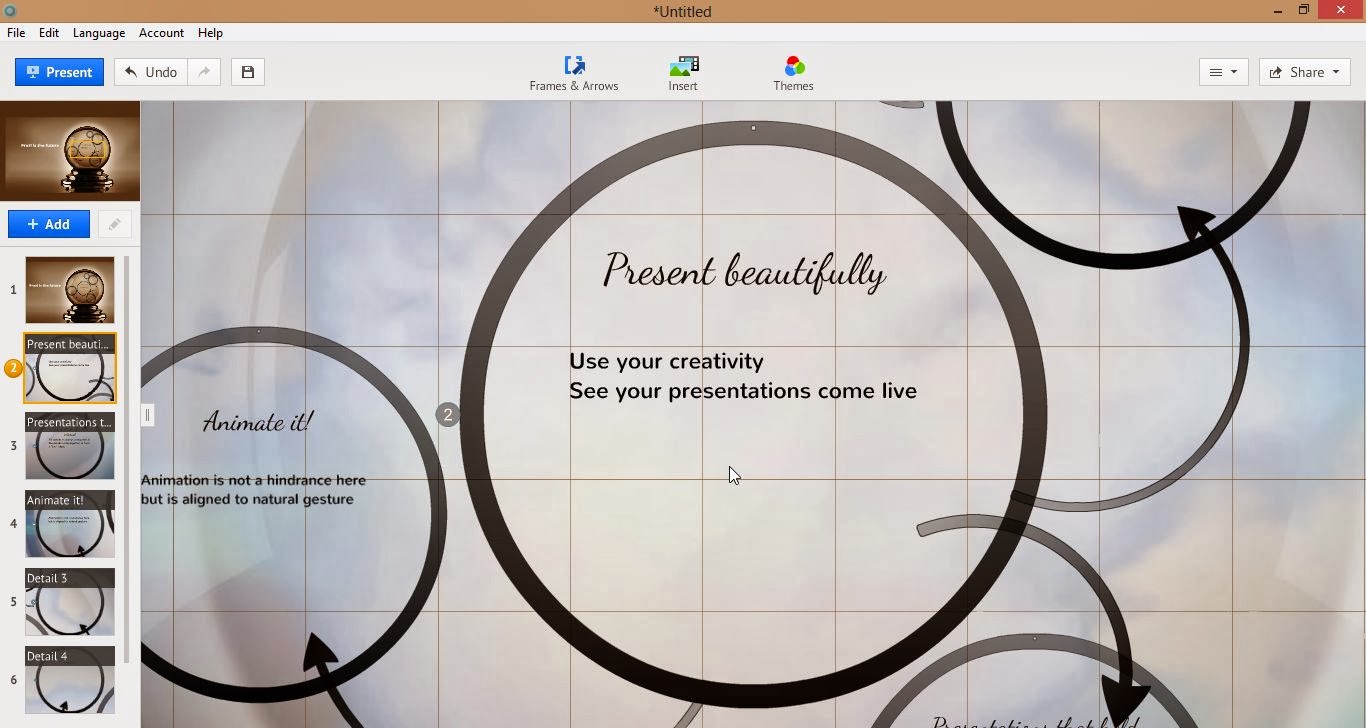
Task: Select the 'Animate it!' path thumbnail
Action: [70, 524]
